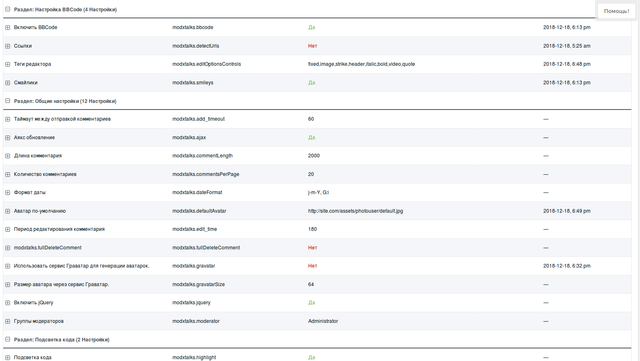Viewport: 640px width, 361px height.
Task: Collapse section Подсветка кода group
Action: (x=7, y=339)
